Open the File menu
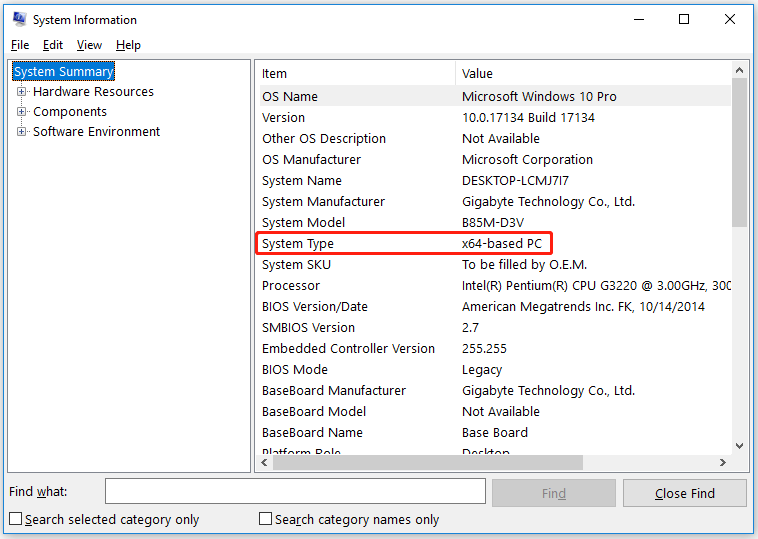Image resolution: width=758 pixels, height=539 pixels. pos(20,45)
